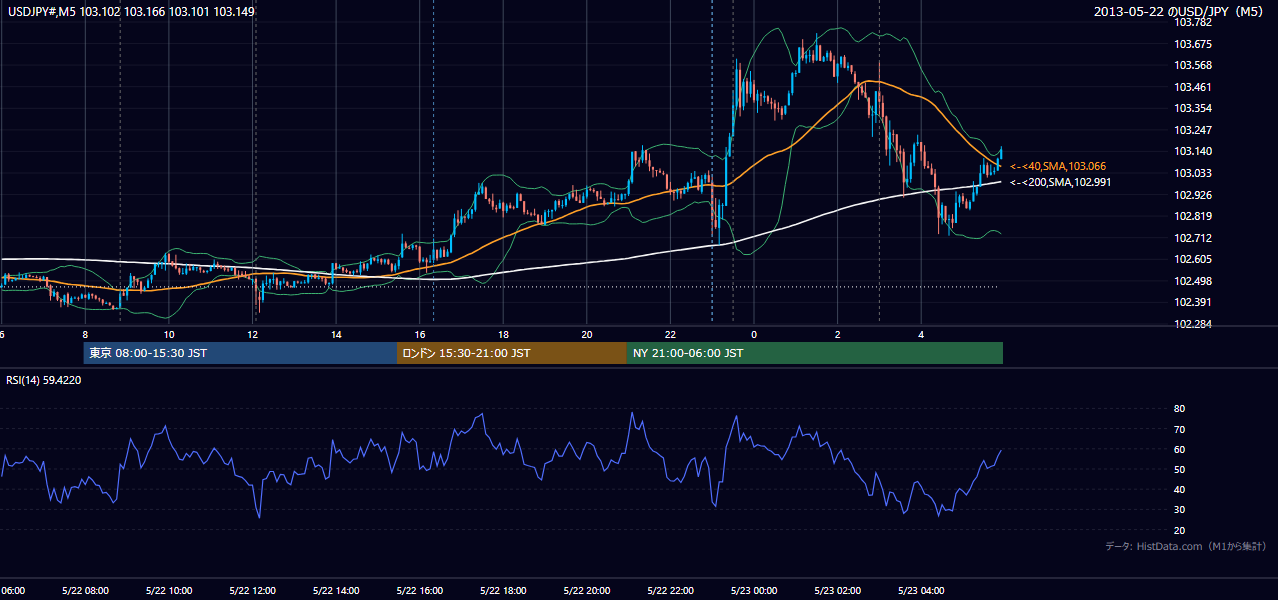The height and width of the screenshot is (600, 1278).
Task: Click price axis value 102.819
Action: point(1193,216)
